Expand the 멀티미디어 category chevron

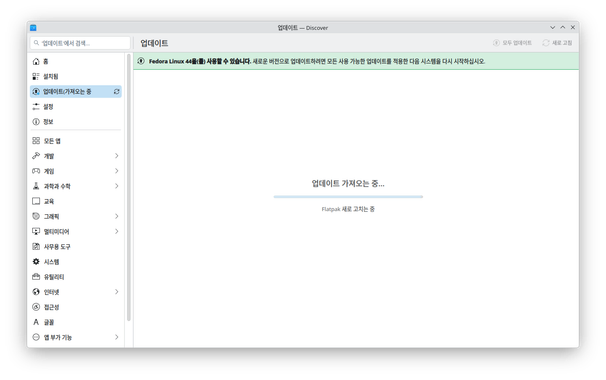pyautogui.click(x=116, y=232)
